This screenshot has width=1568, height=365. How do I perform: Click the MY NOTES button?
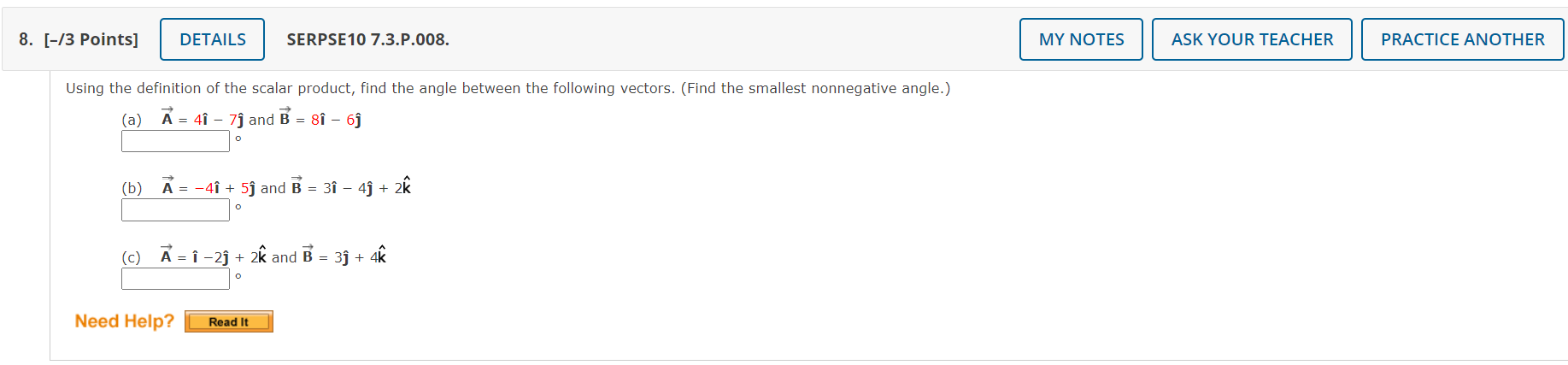pos(1081,39)
